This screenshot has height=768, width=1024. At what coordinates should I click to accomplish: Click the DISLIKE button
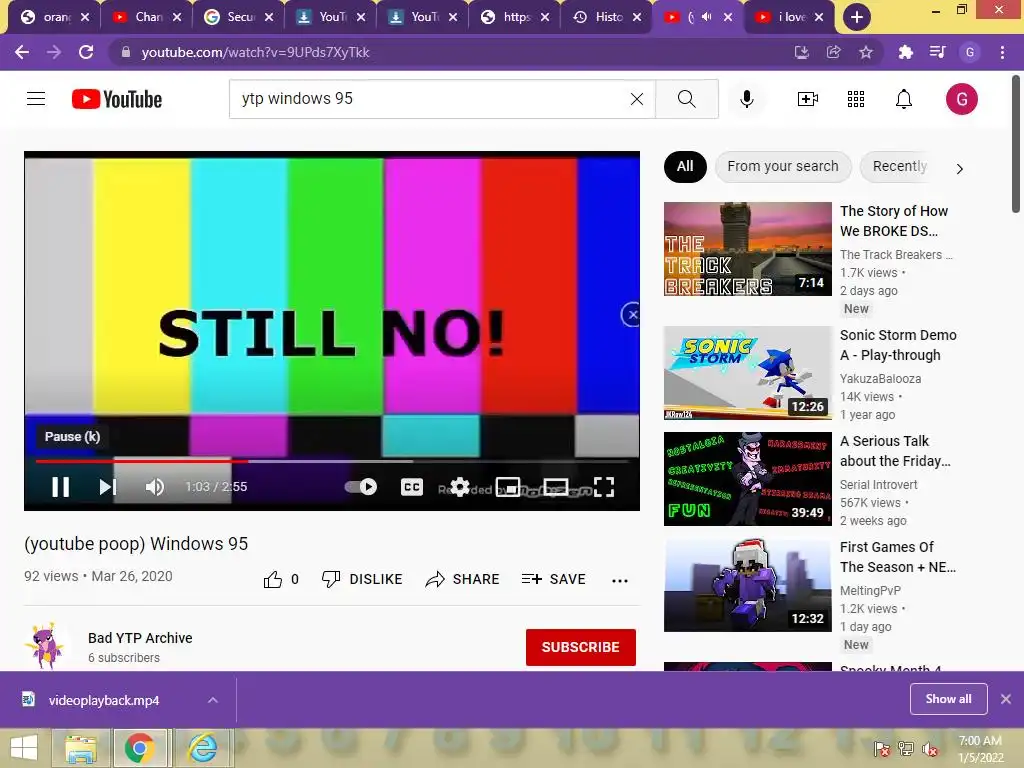[x=362, y=579]
